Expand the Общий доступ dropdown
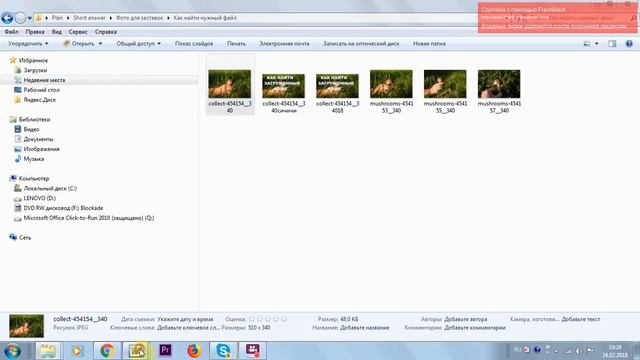640x360 pixels. [x=138, y=43]
